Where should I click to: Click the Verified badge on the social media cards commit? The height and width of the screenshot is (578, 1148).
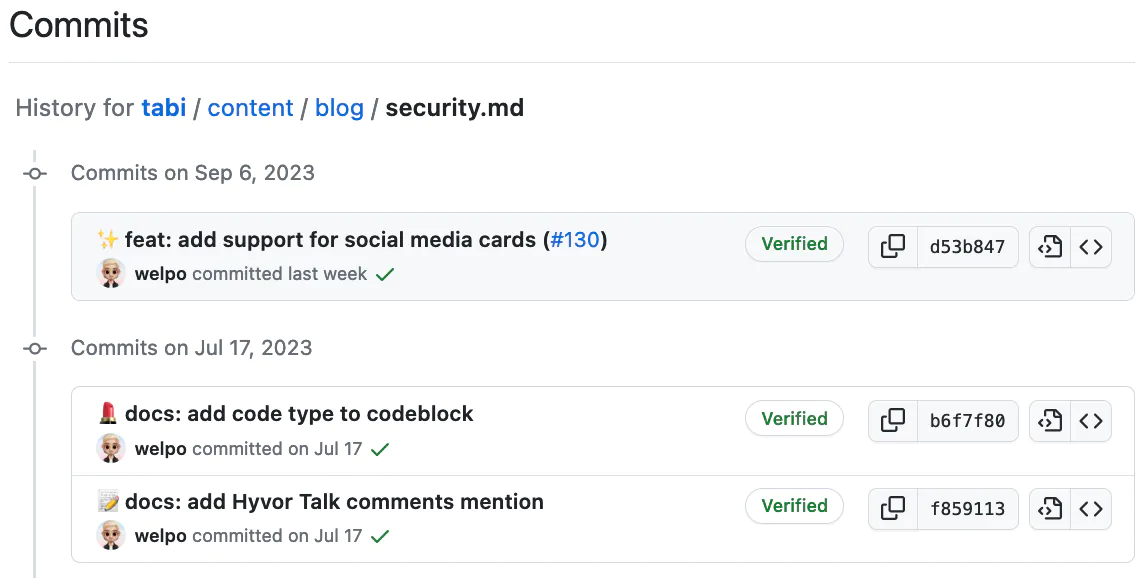point(794,243)
